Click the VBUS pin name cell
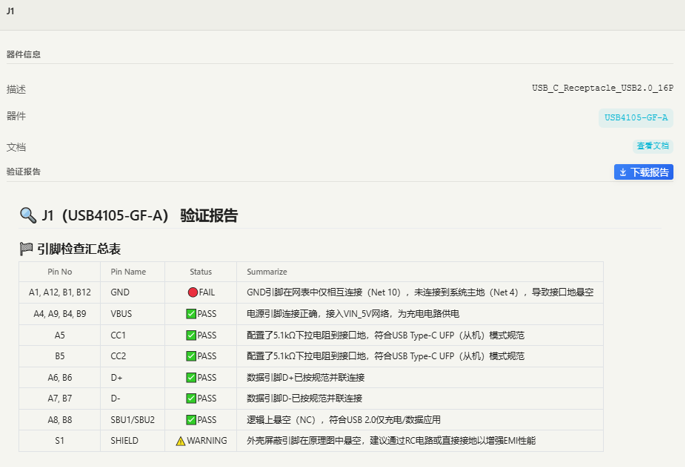Viewport: 685px width, 467px height. 132,314
